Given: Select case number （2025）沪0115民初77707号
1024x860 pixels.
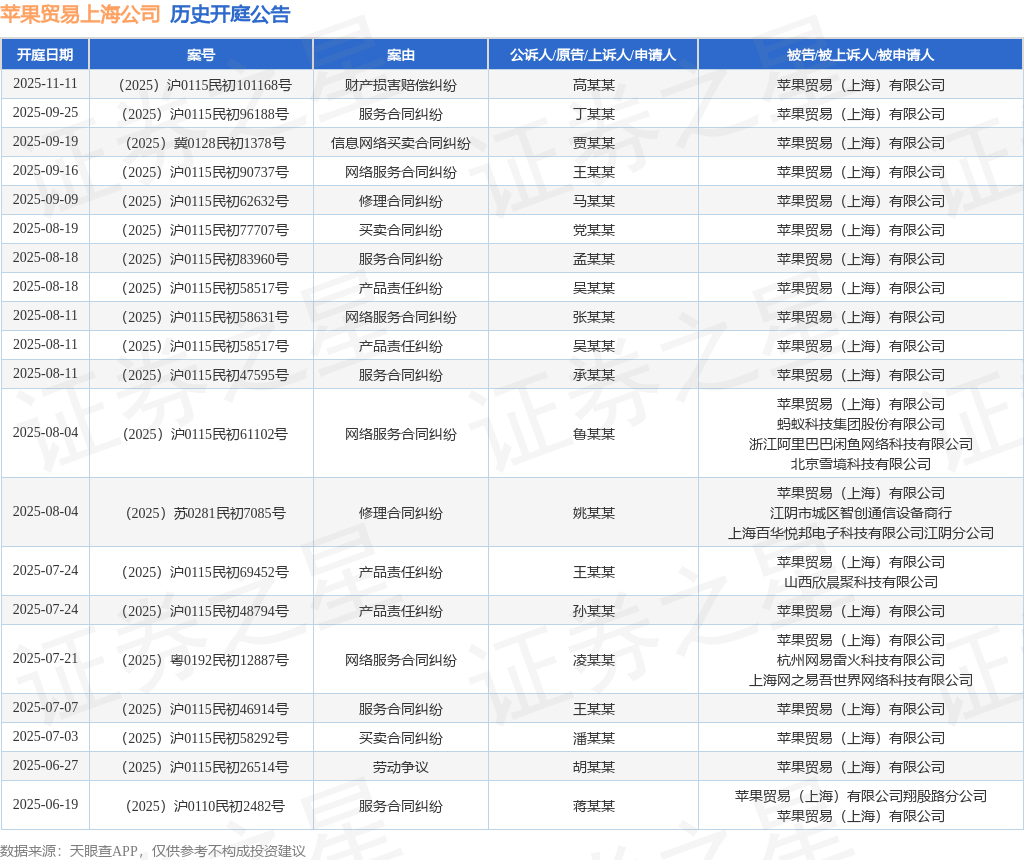Looking at the screenshot, I should tap(201, 231).
